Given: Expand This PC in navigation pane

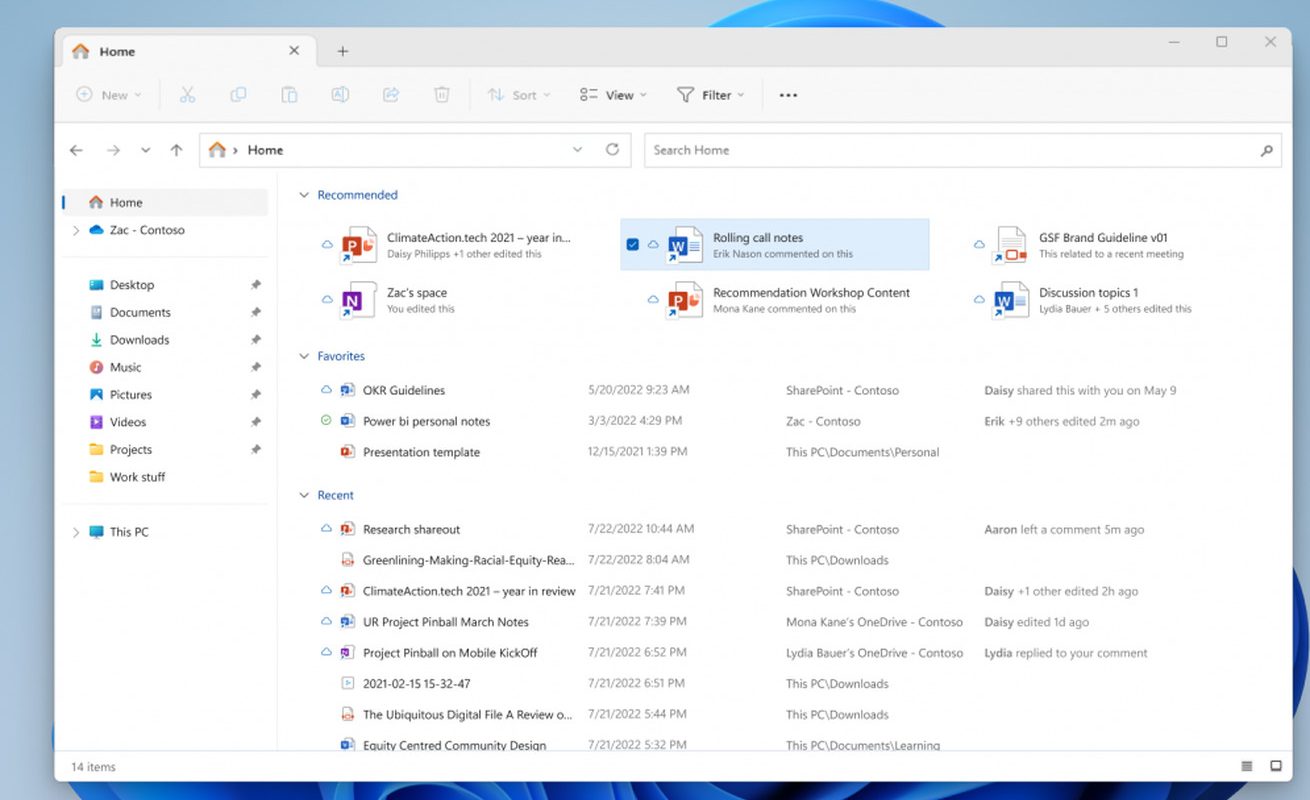Looking at the screenshot, I should tap(75, 532).
